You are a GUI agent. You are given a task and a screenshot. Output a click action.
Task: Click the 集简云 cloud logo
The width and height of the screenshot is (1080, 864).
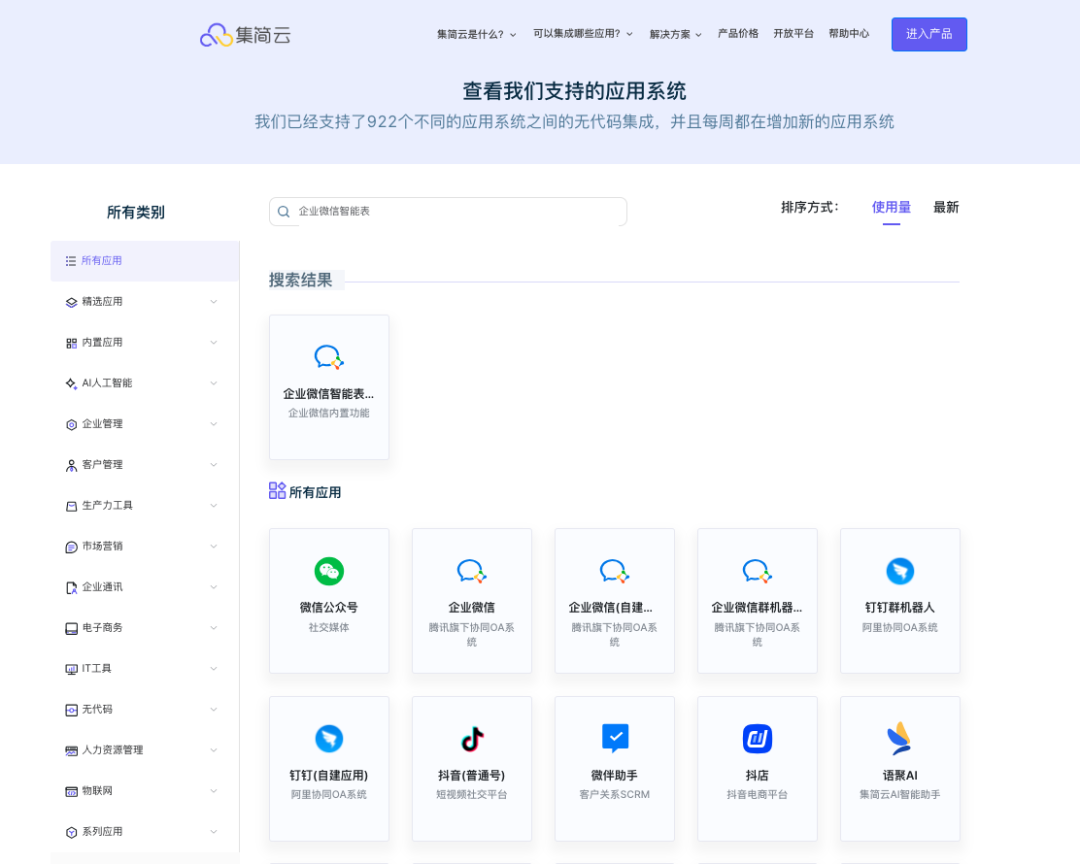point(245,34)
